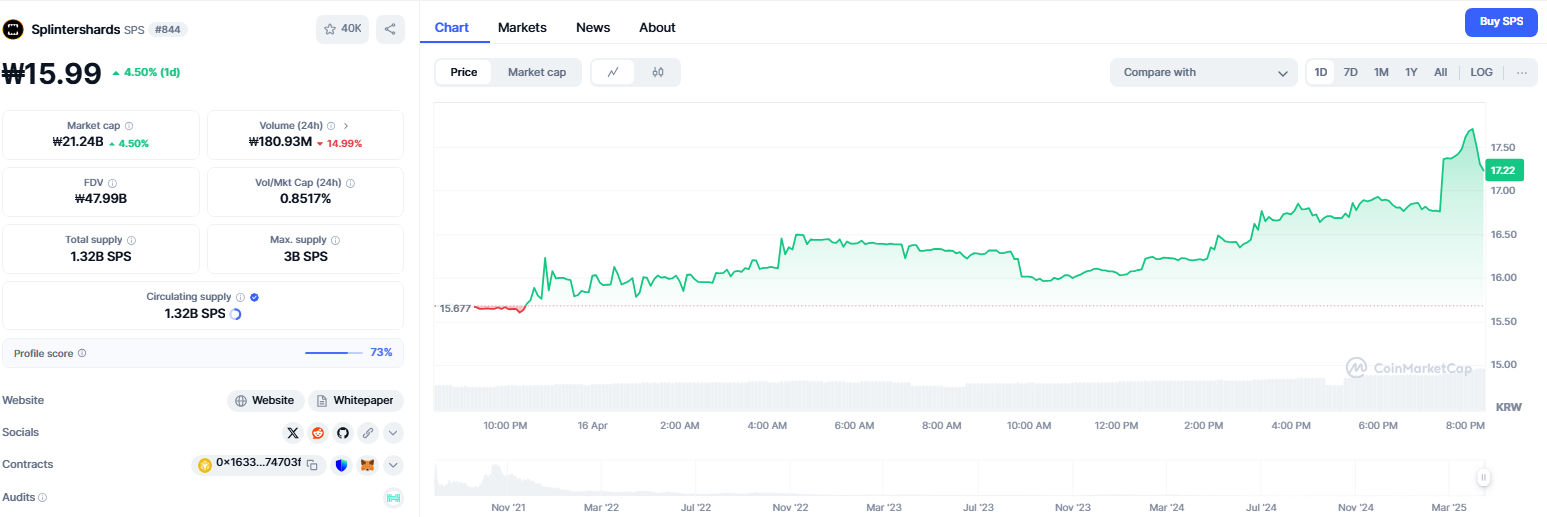
Task: Show Max. supply info icon
Action: (335, 240)
